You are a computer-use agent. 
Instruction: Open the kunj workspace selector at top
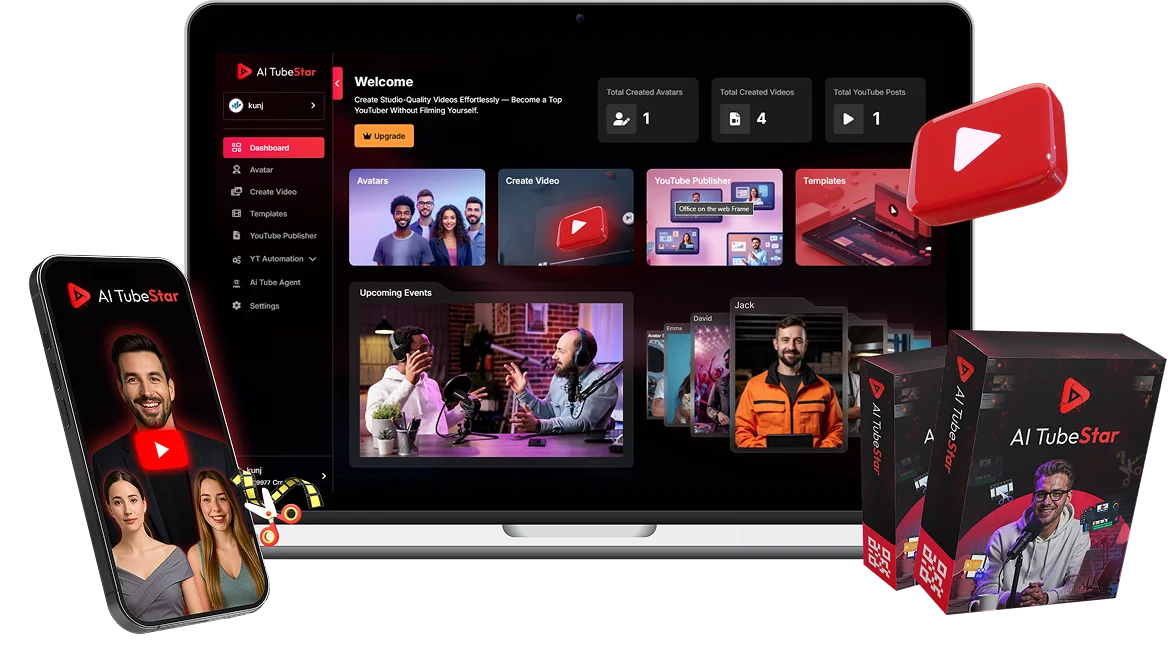pyautogui.click(x=273, y=105)
